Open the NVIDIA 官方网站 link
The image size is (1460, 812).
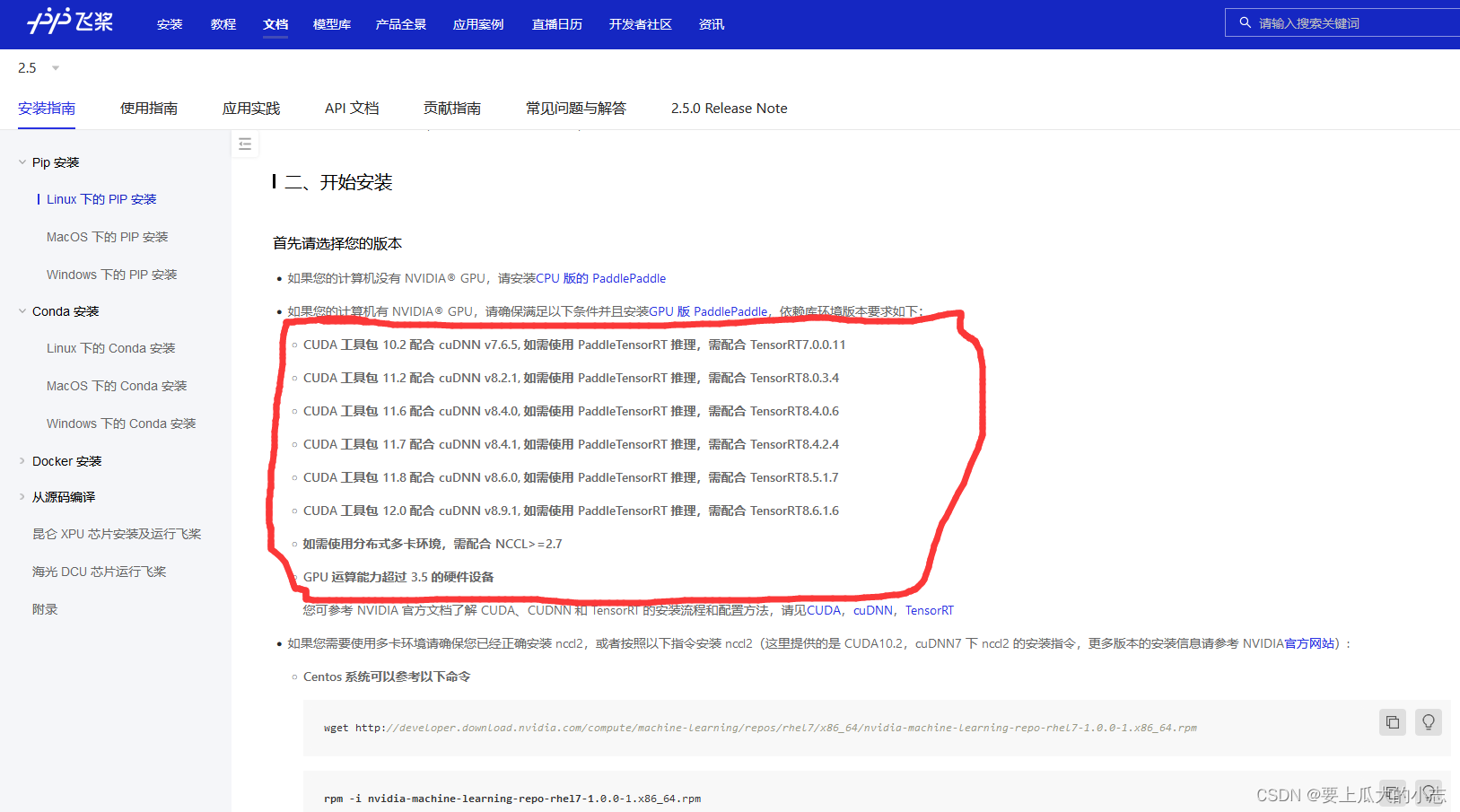pyautogui.click(x=1309, y=643)
